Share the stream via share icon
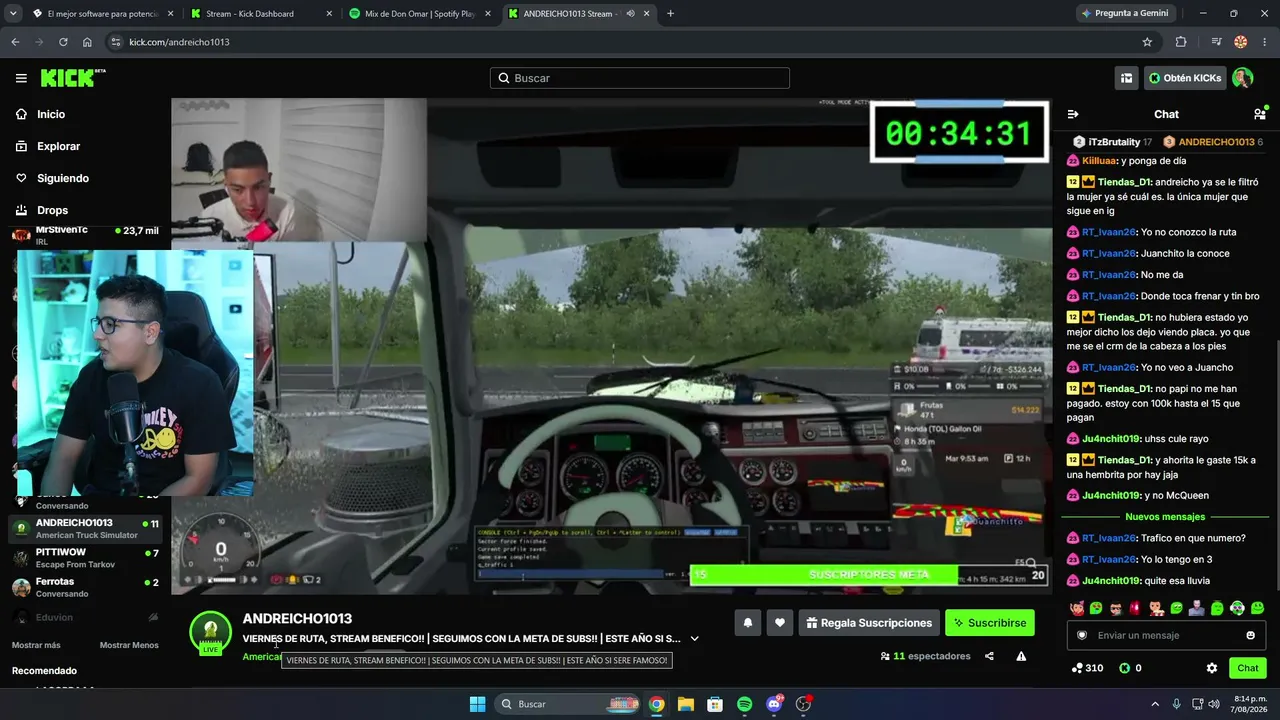The height and width of the screenshot is (720, 1280). point(989,656)
